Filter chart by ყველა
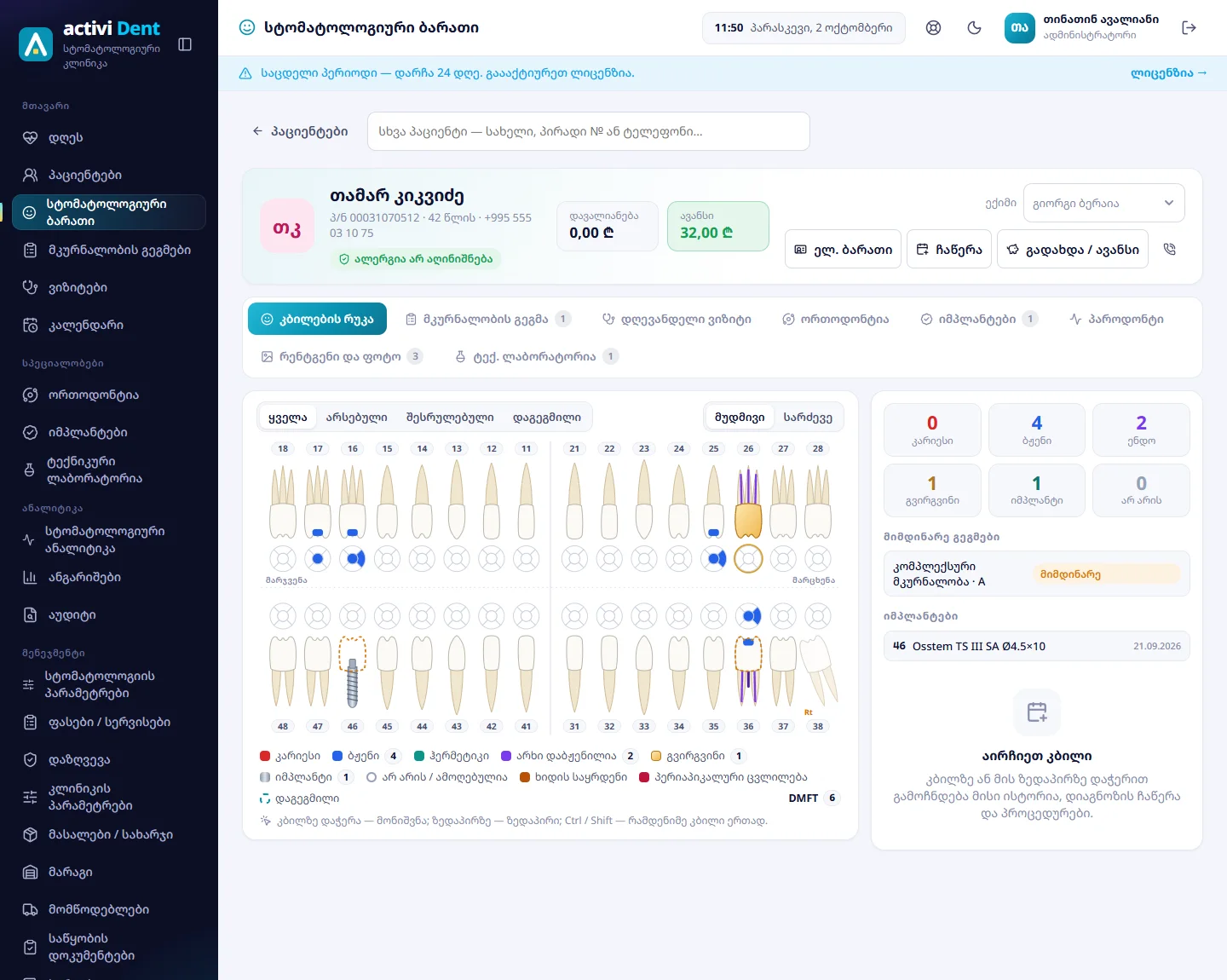Viewport: 1227px width, 980px height. [288, 417]
